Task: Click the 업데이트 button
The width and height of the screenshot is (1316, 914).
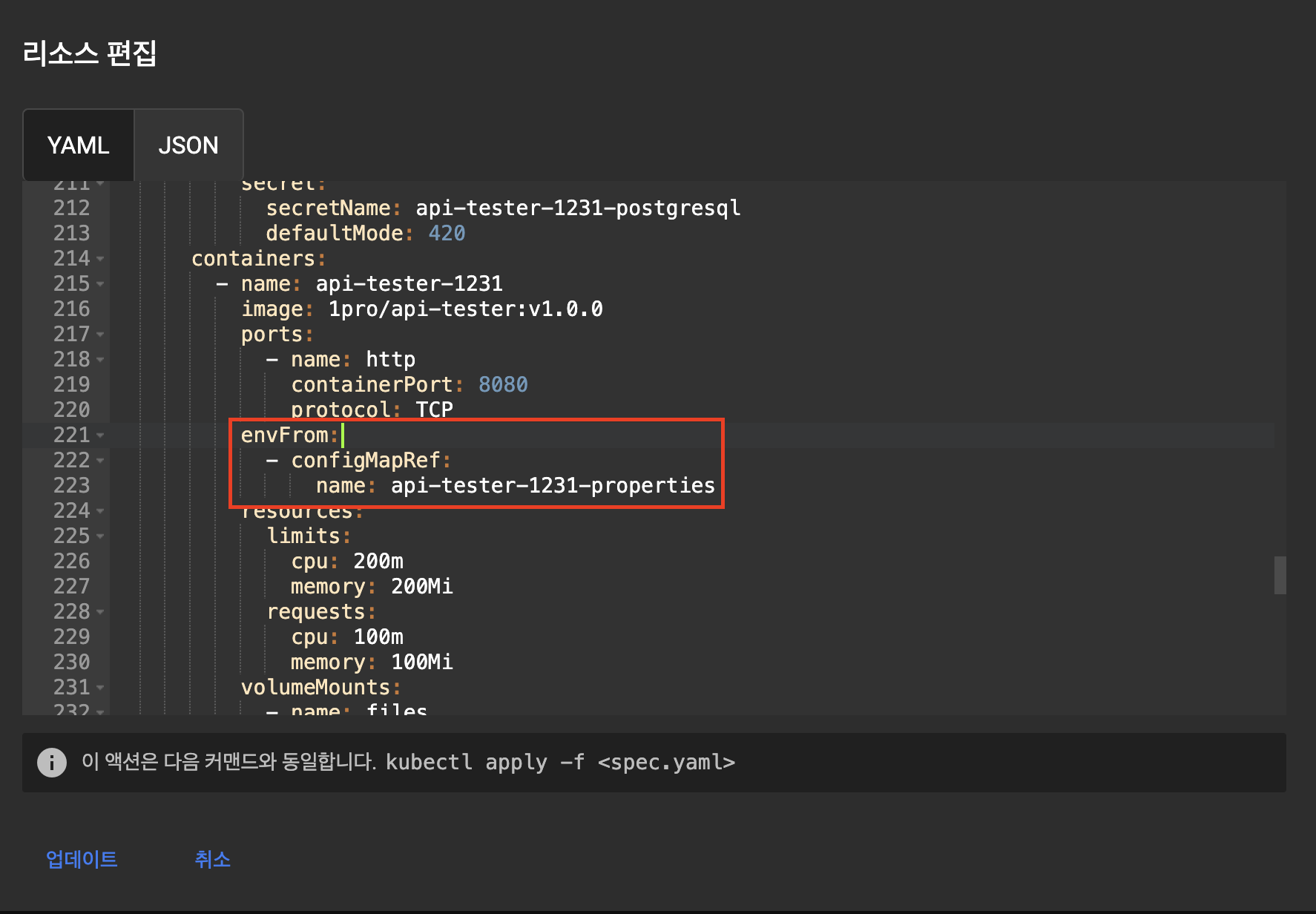Action: coord(82,859)
